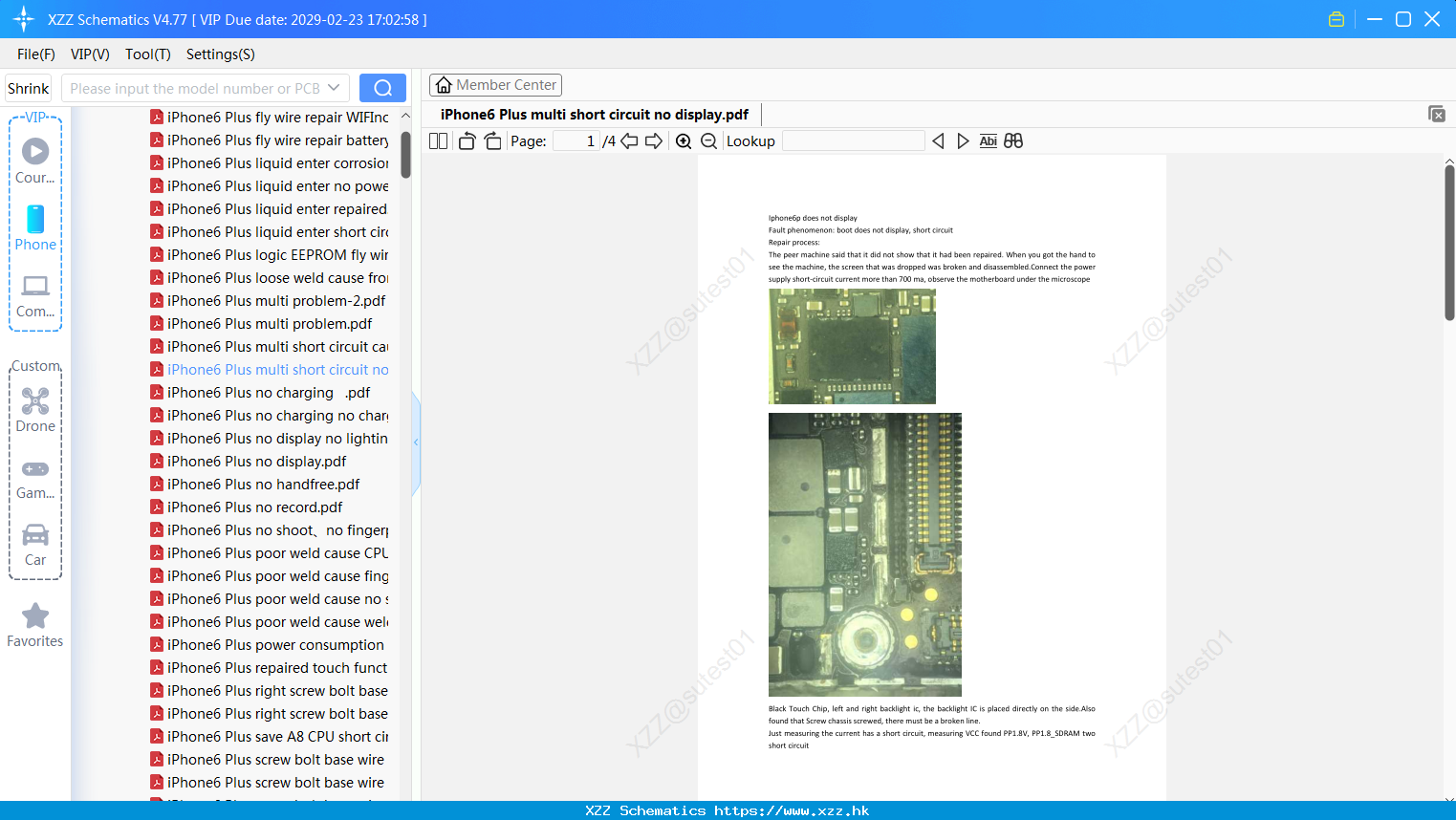This screenshot has width=1456, height=820.
Task: Open iPhone6 Plus logic EEPROM fly wire file
Action: point(270,255)
